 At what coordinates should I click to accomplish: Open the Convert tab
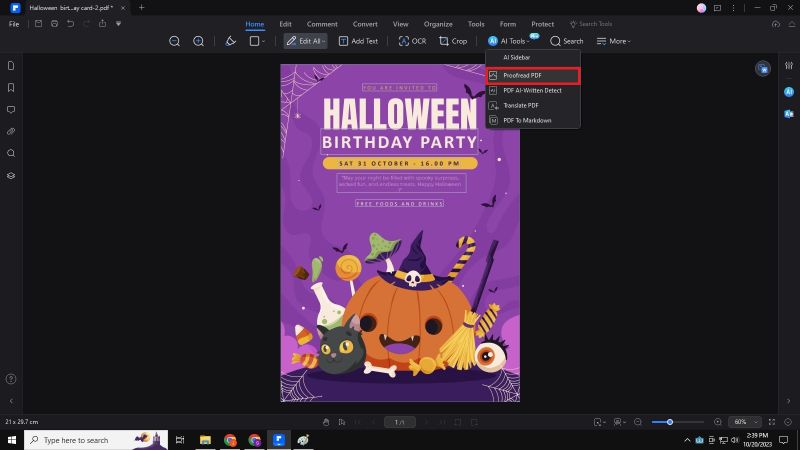coord(365,24)
